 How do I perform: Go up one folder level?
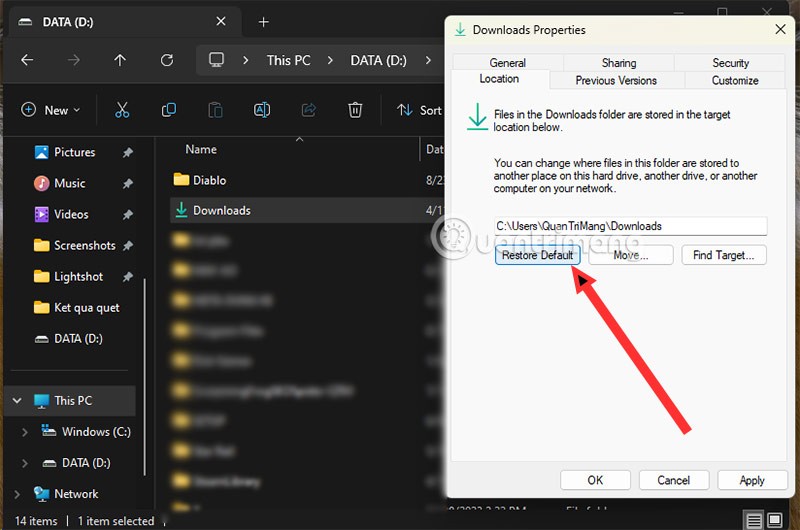point(120,60)
